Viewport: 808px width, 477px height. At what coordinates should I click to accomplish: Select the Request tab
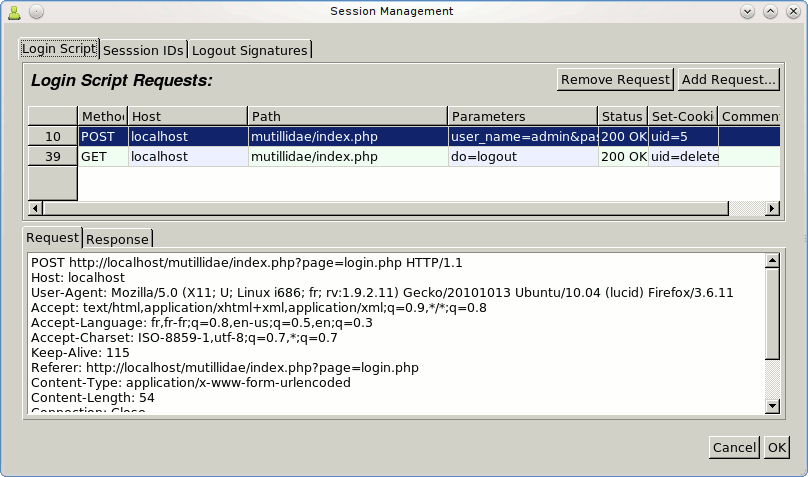52,237
